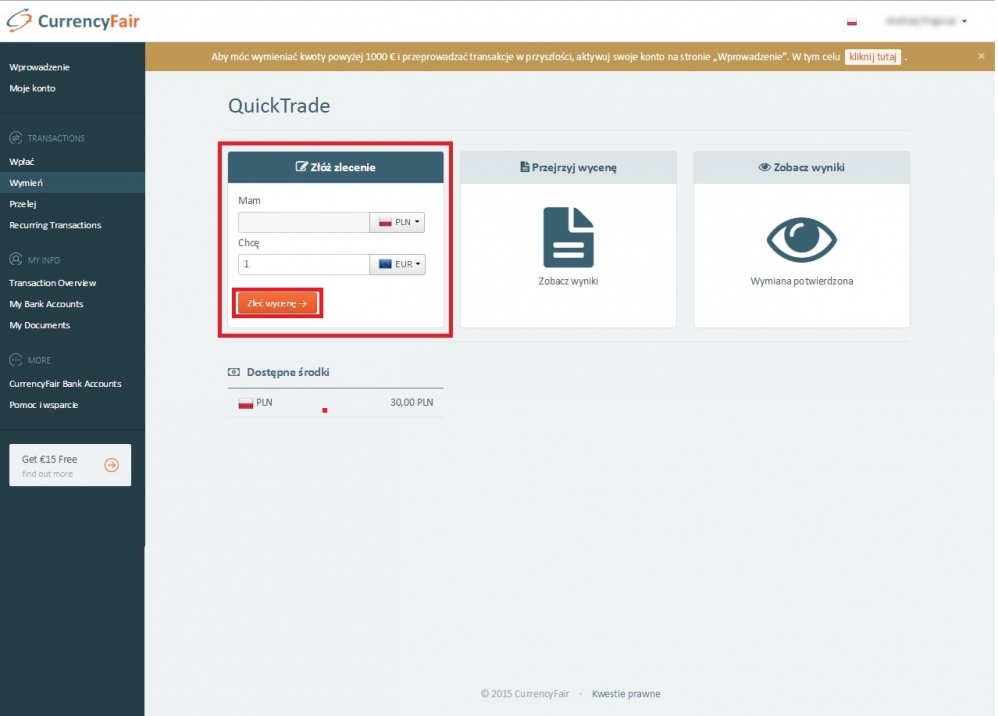This screenshot has height=716, width=998.
Task: Click the large eye icon
Action: tap(801, 238)
